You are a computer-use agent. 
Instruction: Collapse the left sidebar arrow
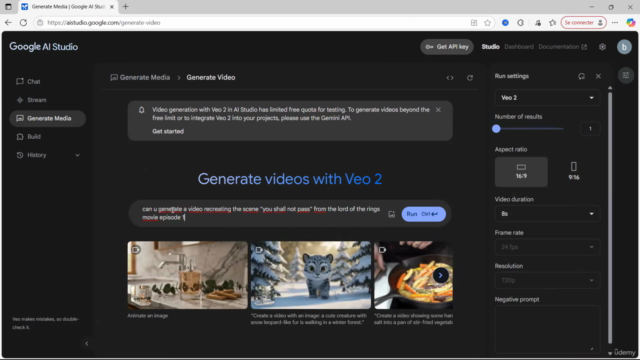tap(87, 344)
